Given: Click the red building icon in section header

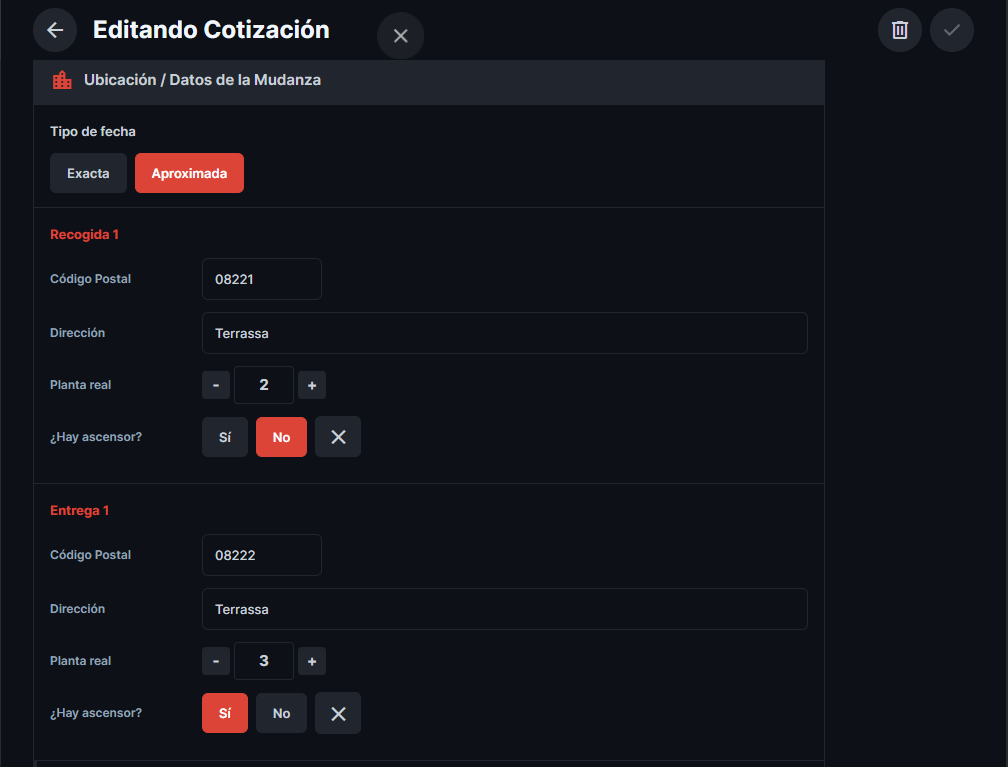Looking at the screenshot, I should (x=62, y=80).
